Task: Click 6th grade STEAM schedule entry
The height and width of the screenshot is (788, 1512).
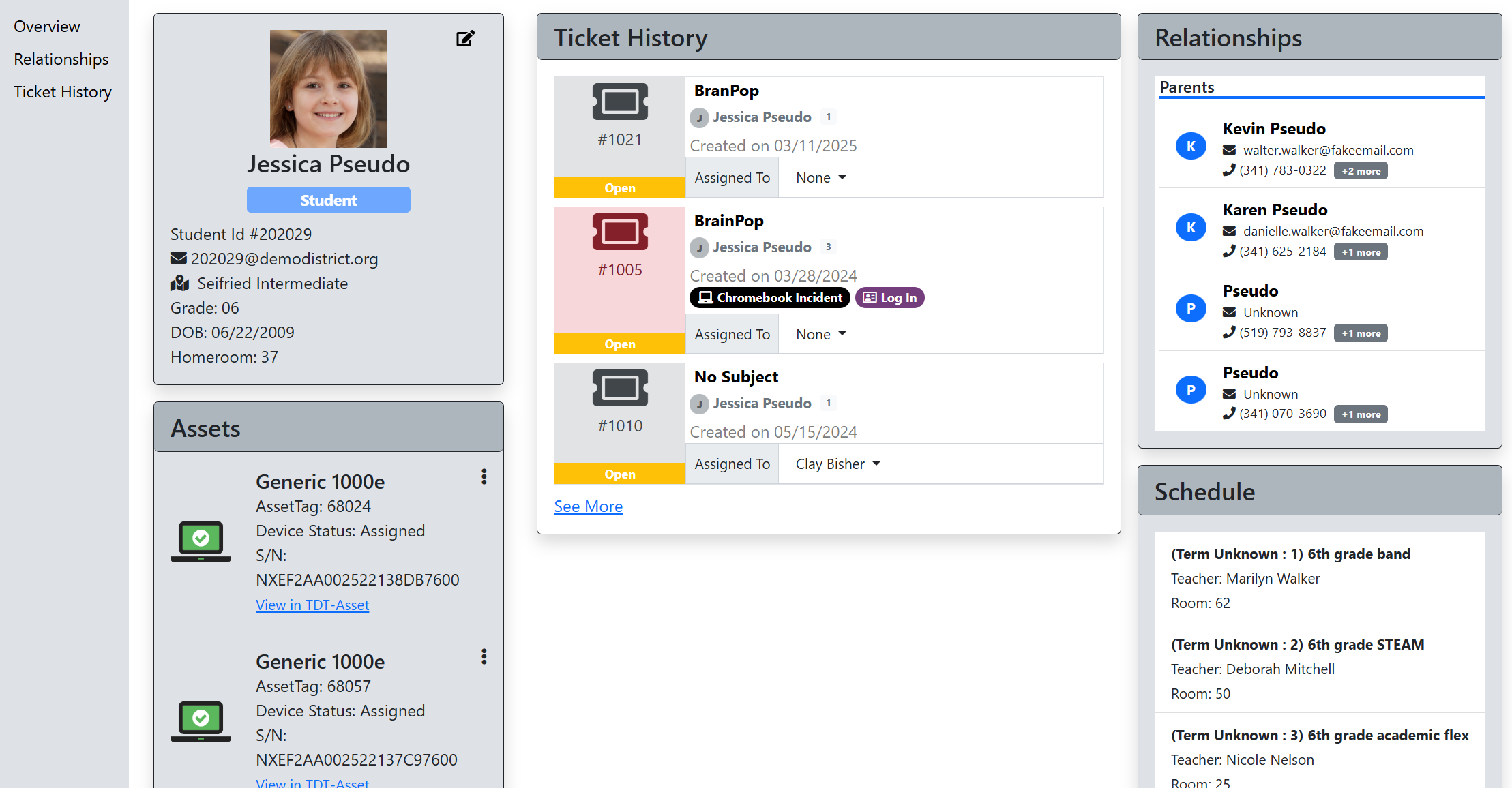Action: 1320,668
